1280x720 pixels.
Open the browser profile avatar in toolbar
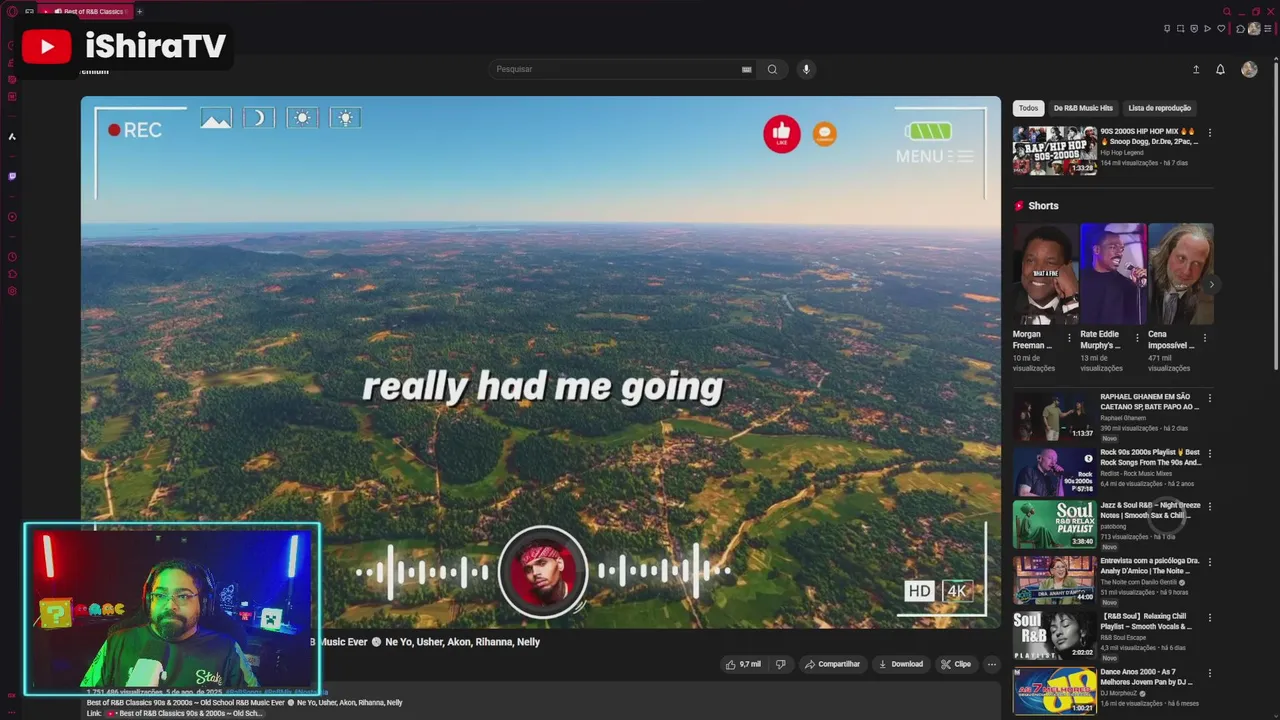(x=1254, y=28)
